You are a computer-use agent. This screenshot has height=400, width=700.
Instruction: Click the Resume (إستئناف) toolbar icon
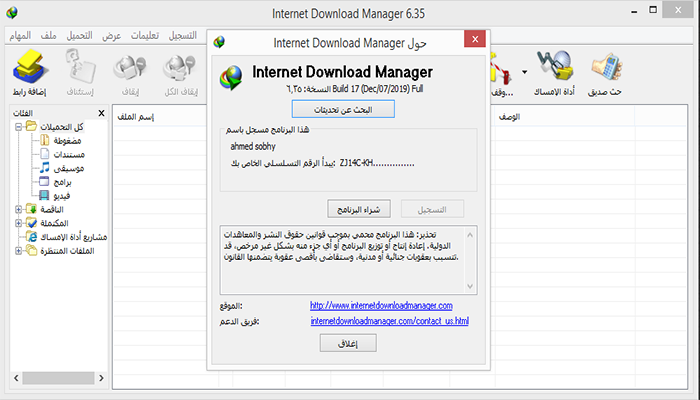click(81, 67)
